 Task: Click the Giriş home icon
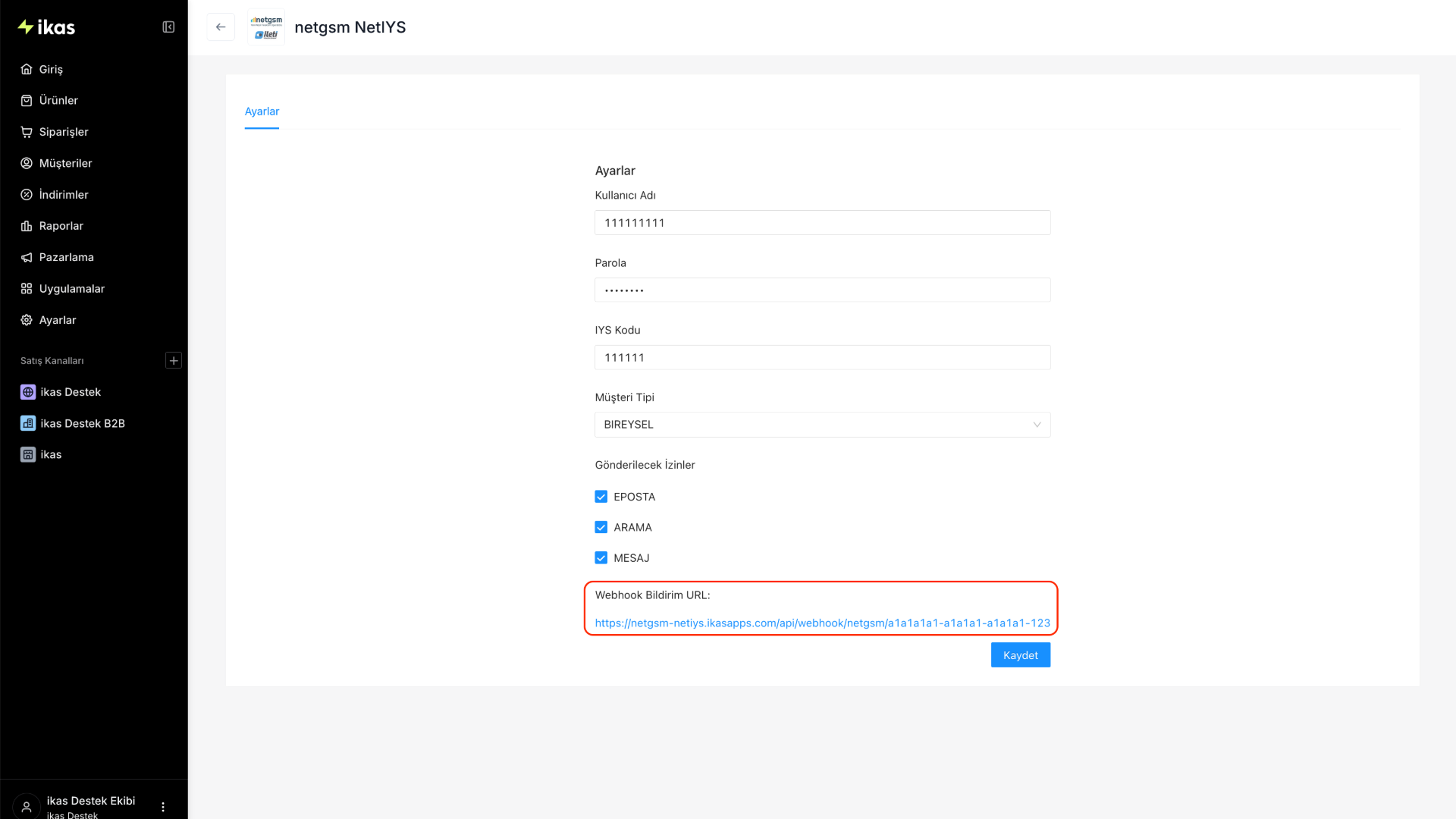tap(27, 69)
